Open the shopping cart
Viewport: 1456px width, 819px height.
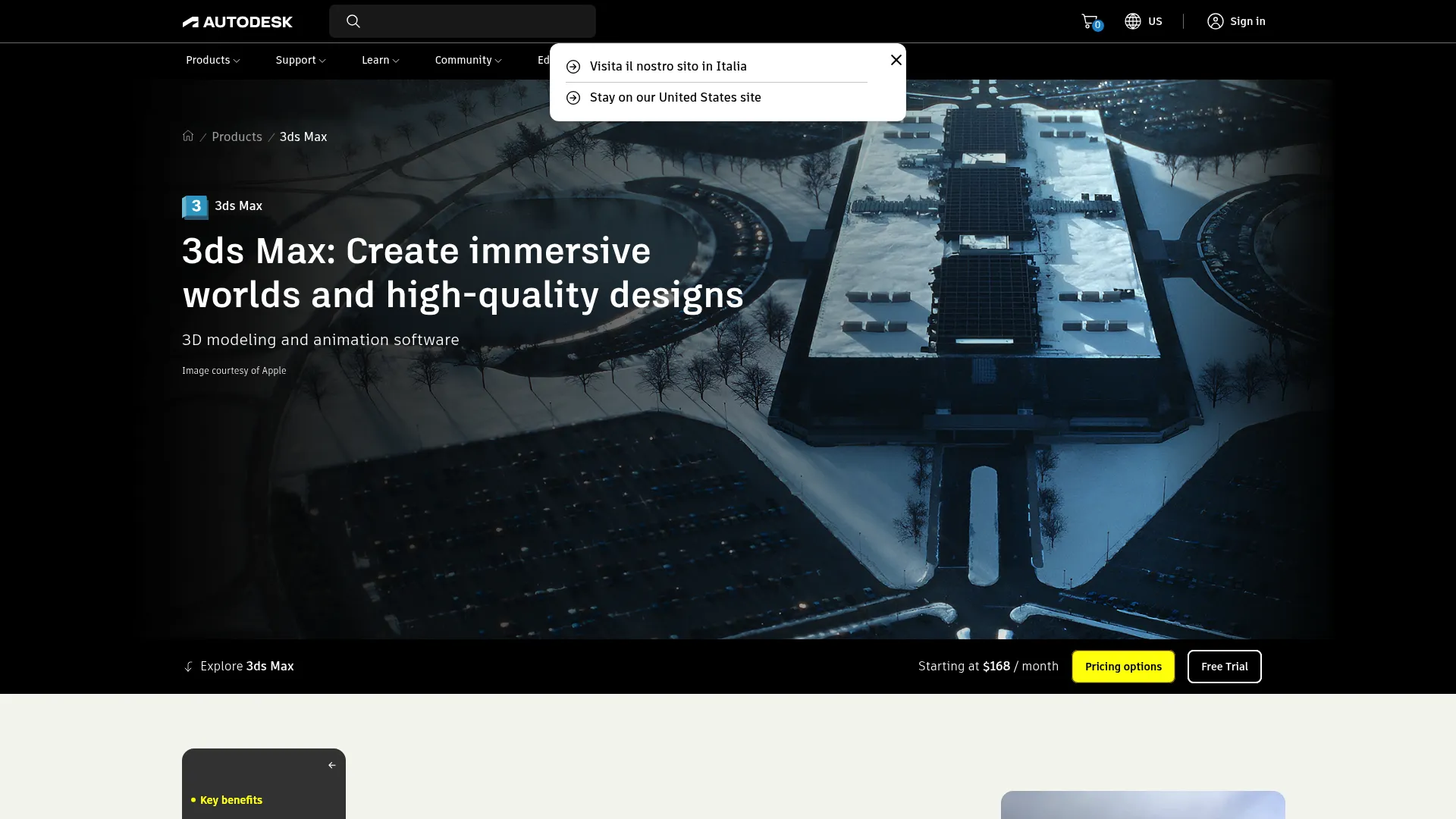tap(1090, 21)
